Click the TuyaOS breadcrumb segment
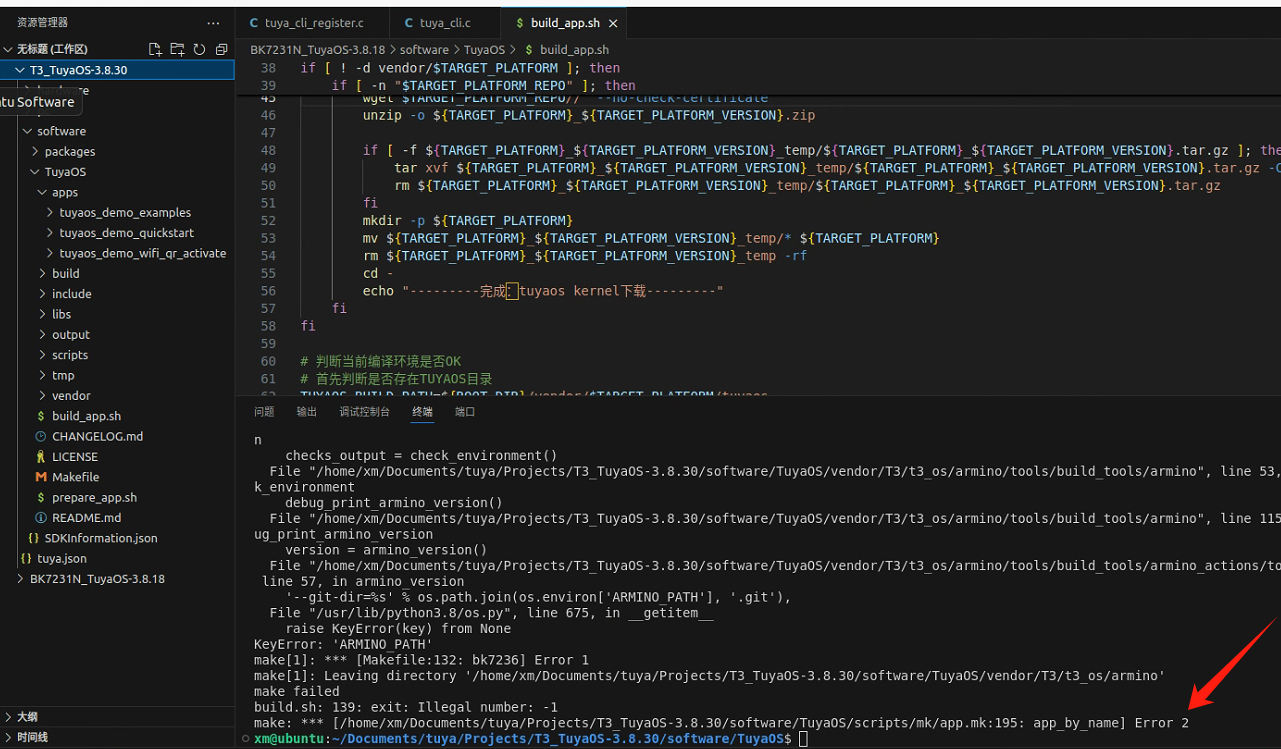 pos(485,49)
